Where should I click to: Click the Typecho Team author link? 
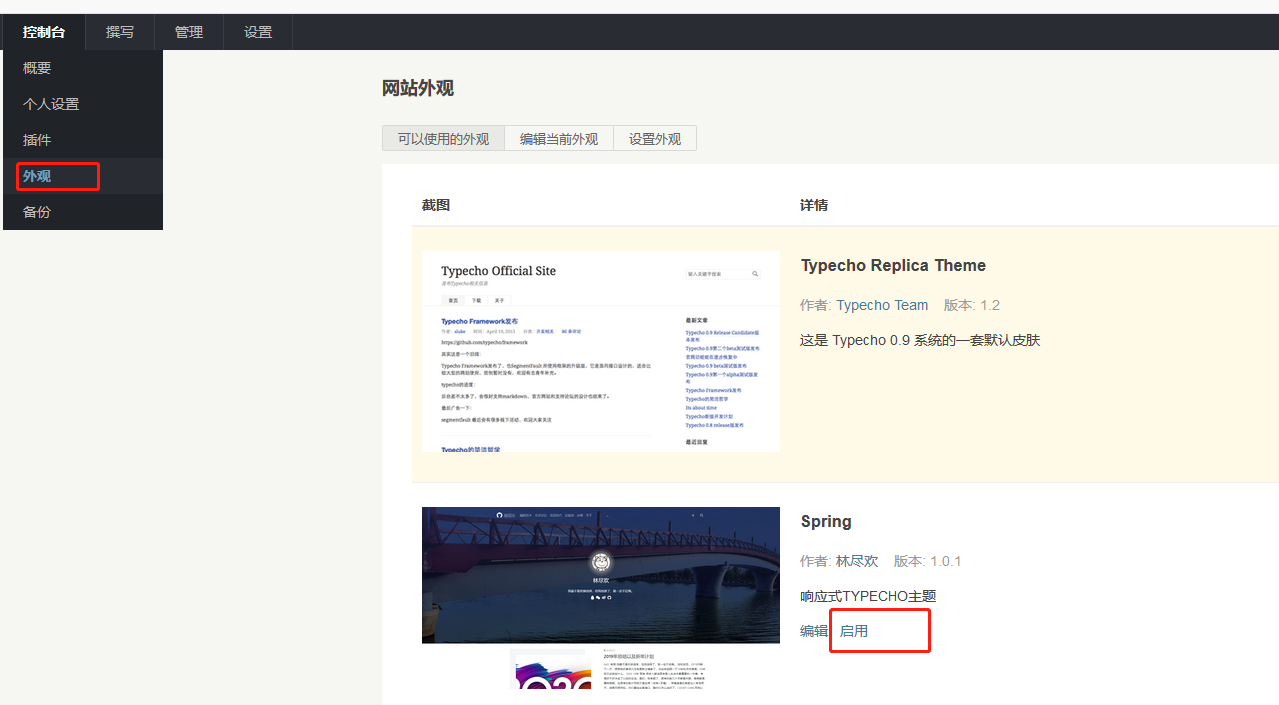click(x=882, y=305)
